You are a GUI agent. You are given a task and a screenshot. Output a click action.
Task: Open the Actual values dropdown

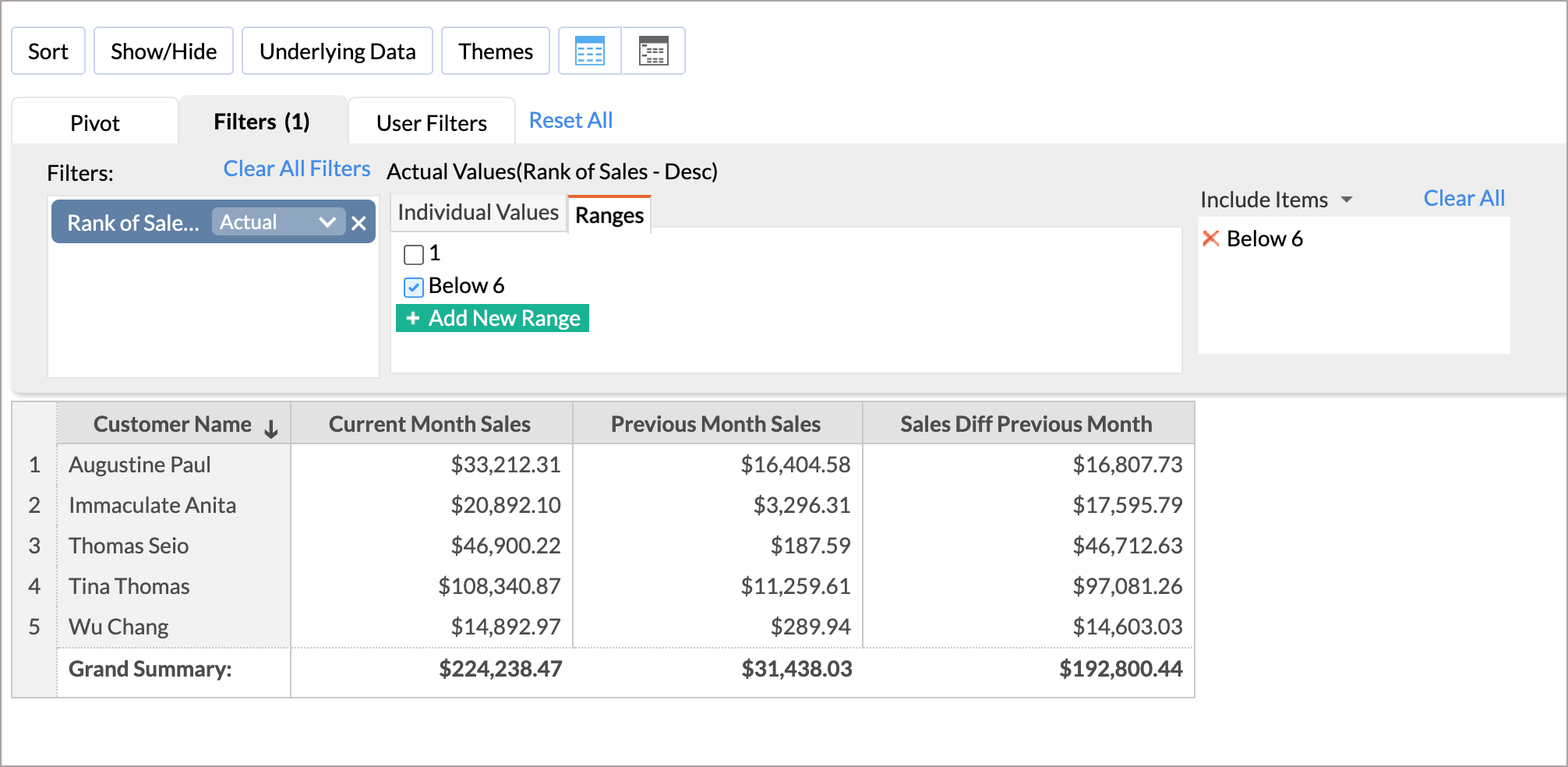click(x=327, y=222)
